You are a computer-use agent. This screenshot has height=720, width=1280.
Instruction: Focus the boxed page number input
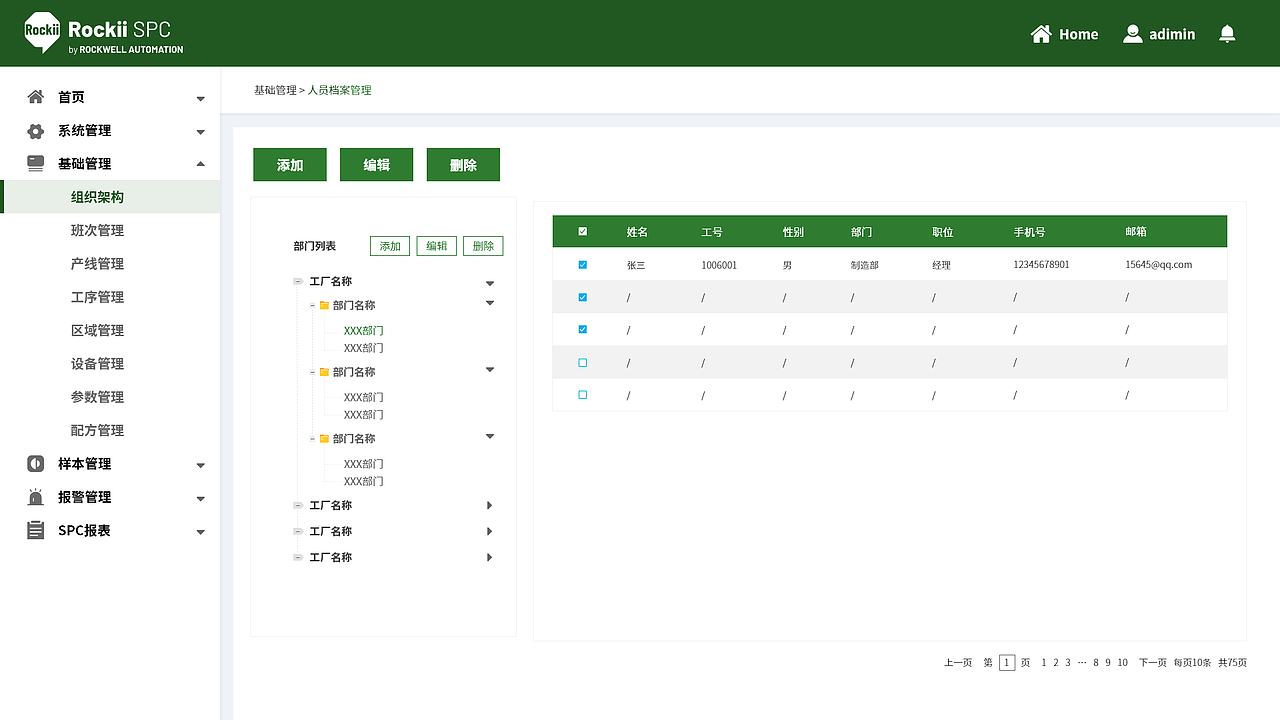tap(1007, 663)
